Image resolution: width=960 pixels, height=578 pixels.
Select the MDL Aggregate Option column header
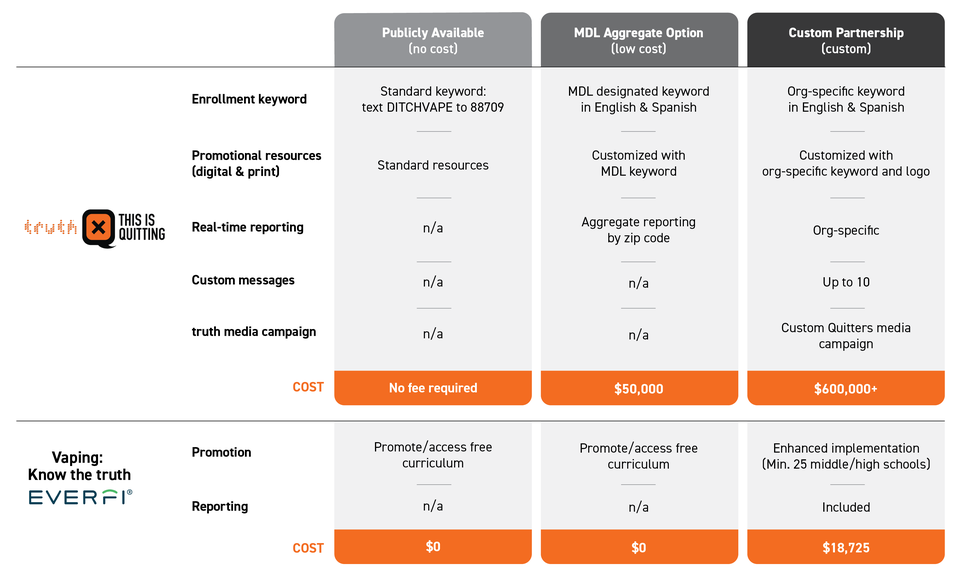tap(638, 40)
